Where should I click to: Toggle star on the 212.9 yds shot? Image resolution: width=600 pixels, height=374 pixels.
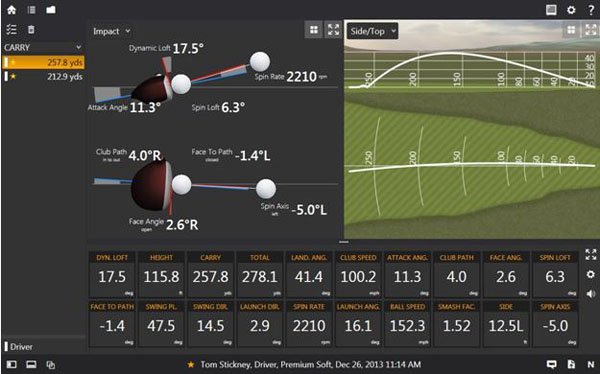click(x=13, y=77)
